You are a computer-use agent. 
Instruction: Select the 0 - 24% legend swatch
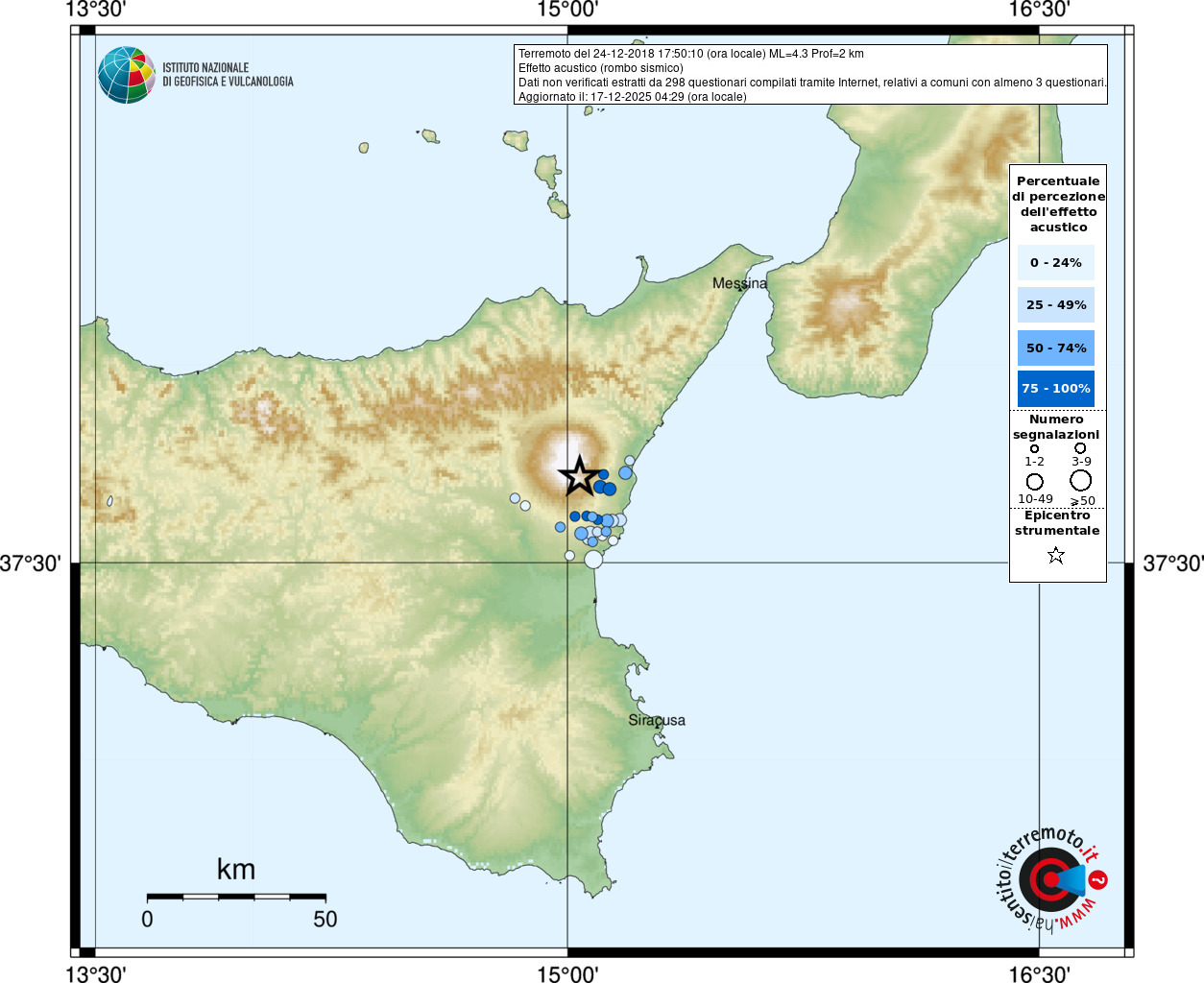pos(1056,262)
